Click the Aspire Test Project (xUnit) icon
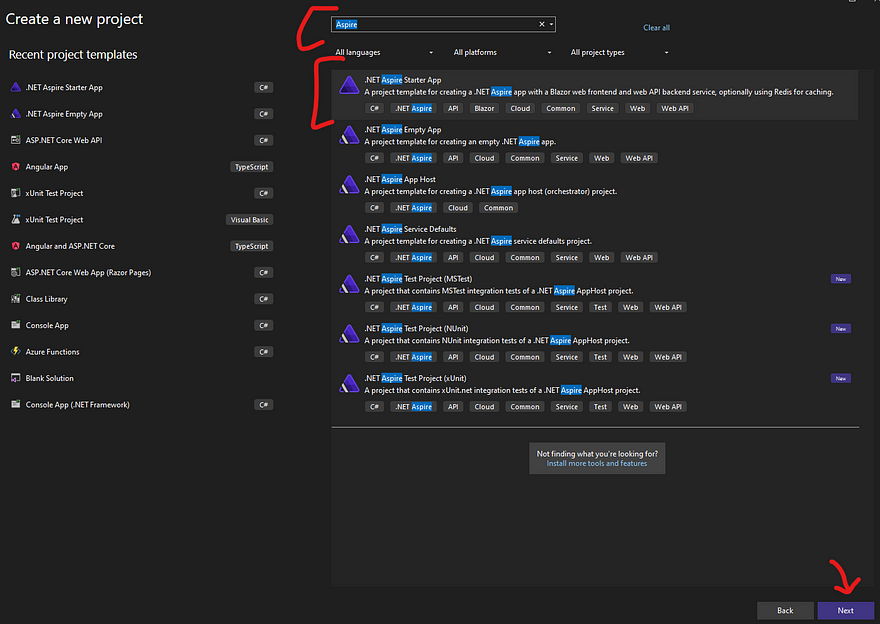 click(349, 384)
